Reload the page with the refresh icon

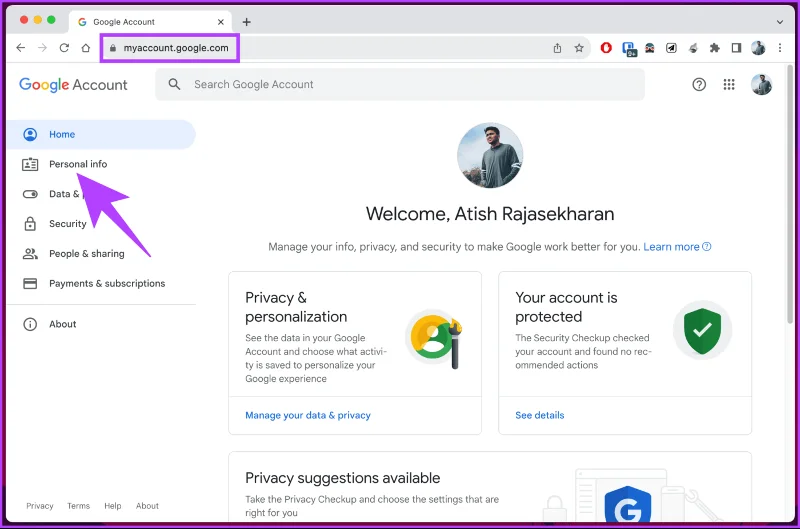64,48
